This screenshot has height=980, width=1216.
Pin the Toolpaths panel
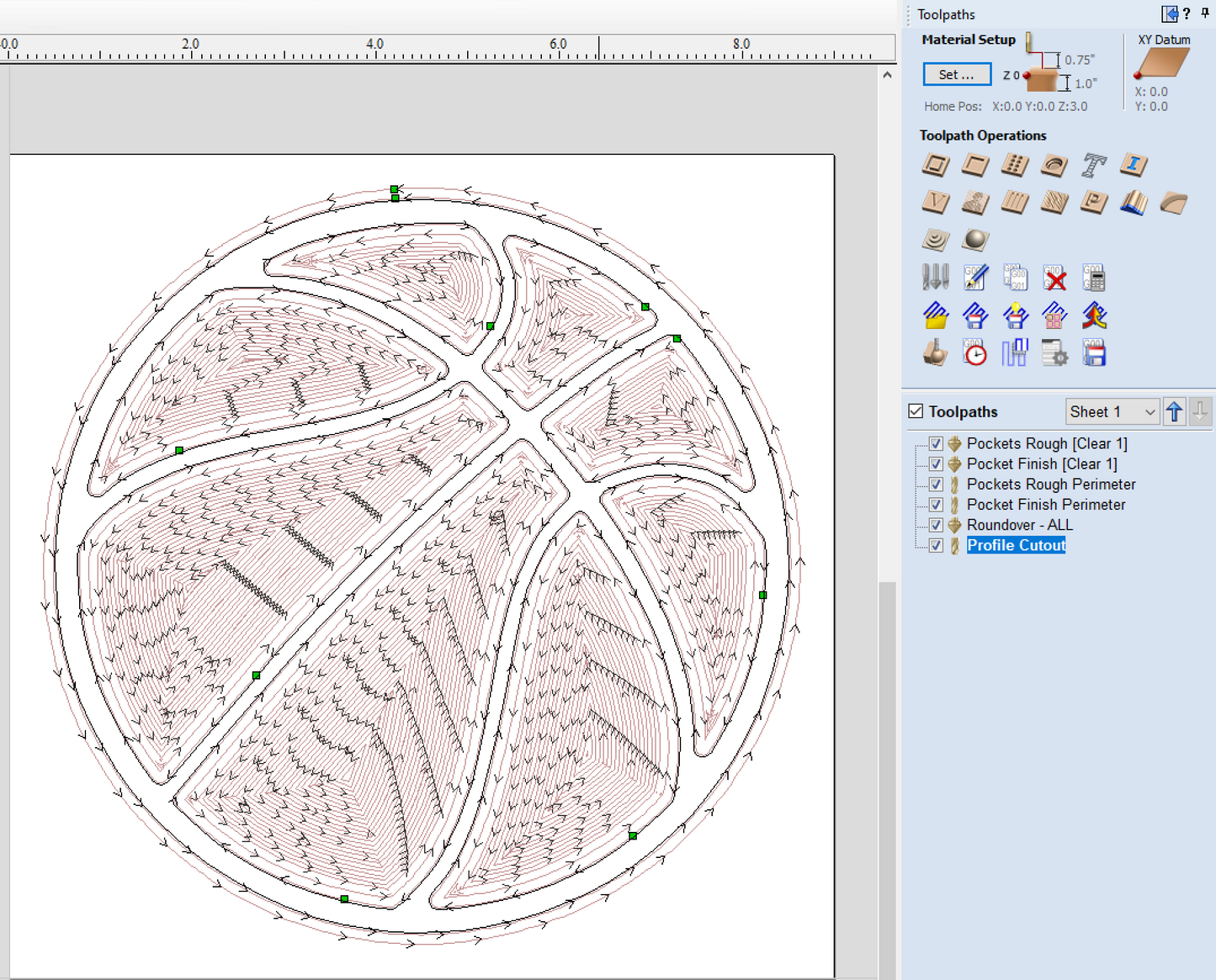click(x=1205, y=13)
